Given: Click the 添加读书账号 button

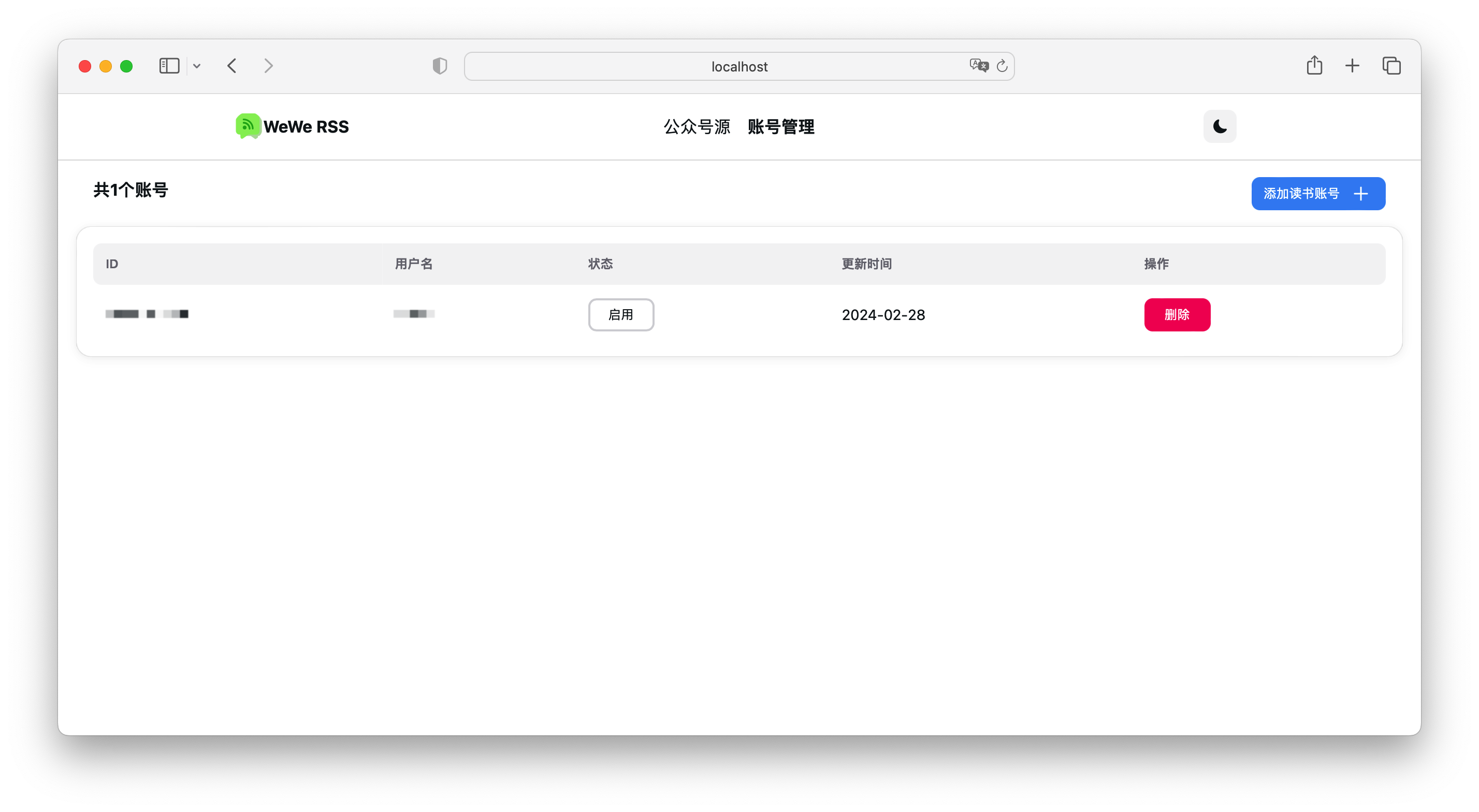Looking at the screenshot, I should click(1317, 194).
